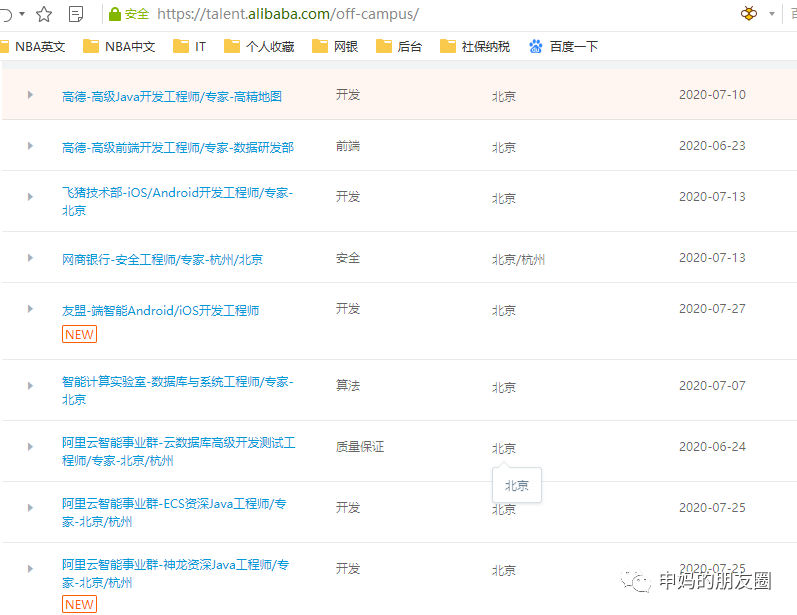Click date 2020-07-27

tap(712, 309)
